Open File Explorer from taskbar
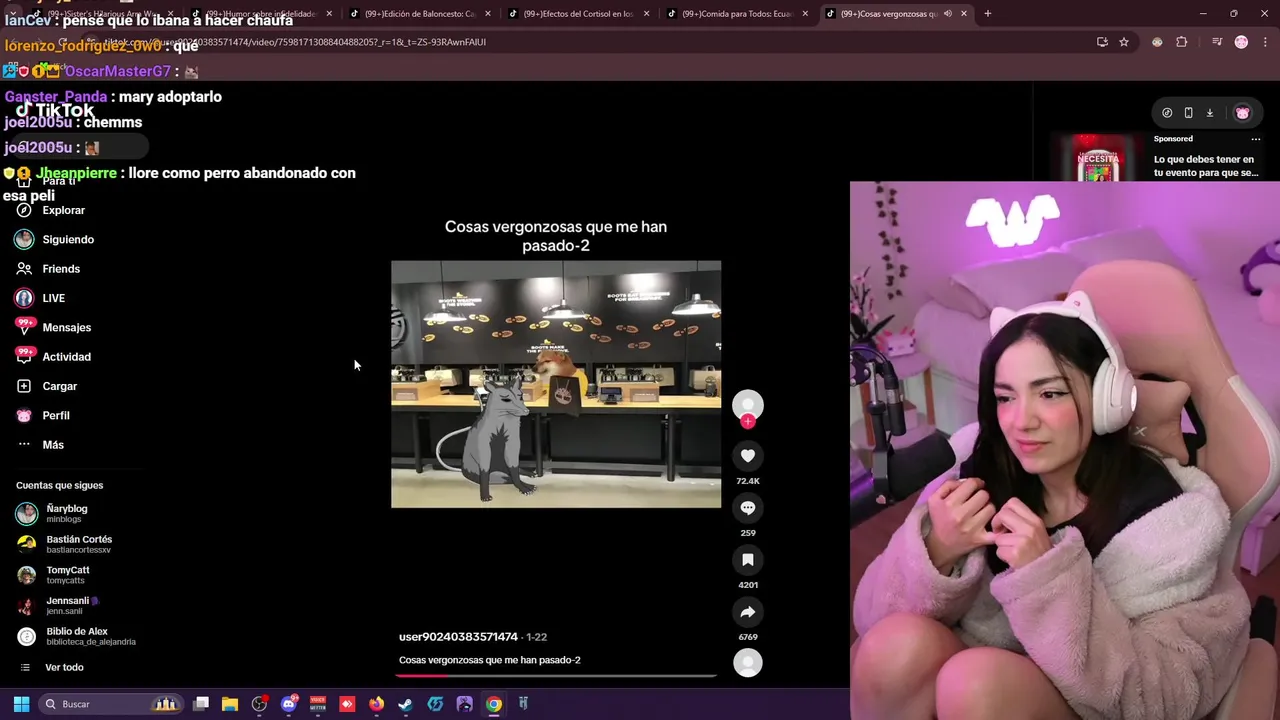This screenshot has width=1280, height=720. (x=230, y=704)
